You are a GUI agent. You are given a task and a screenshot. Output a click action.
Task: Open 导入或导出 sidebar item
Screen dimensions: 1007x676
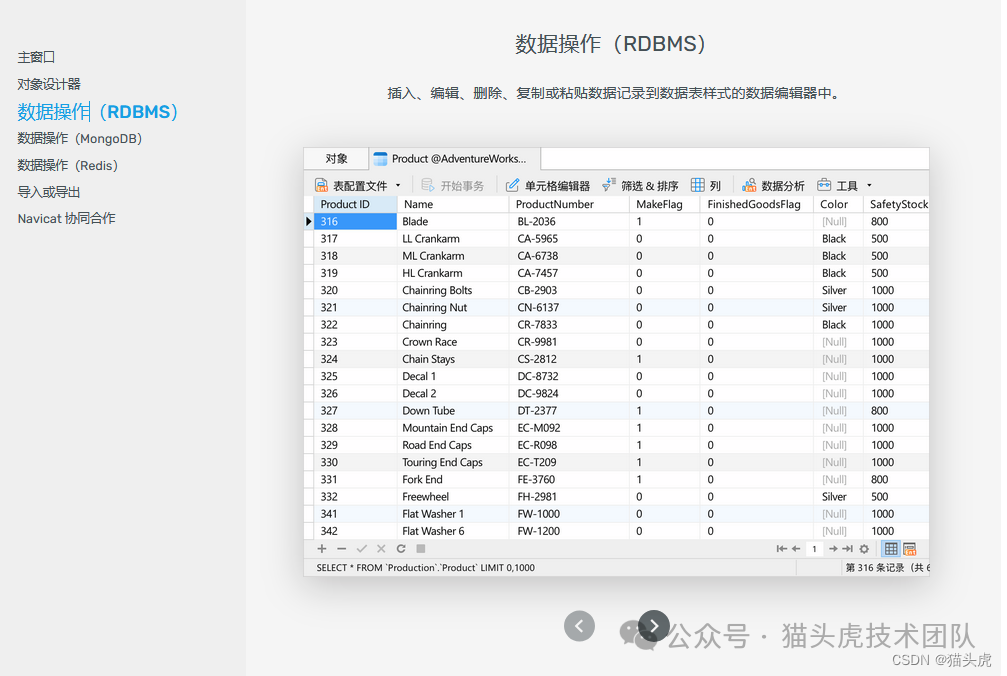[49, 192]
